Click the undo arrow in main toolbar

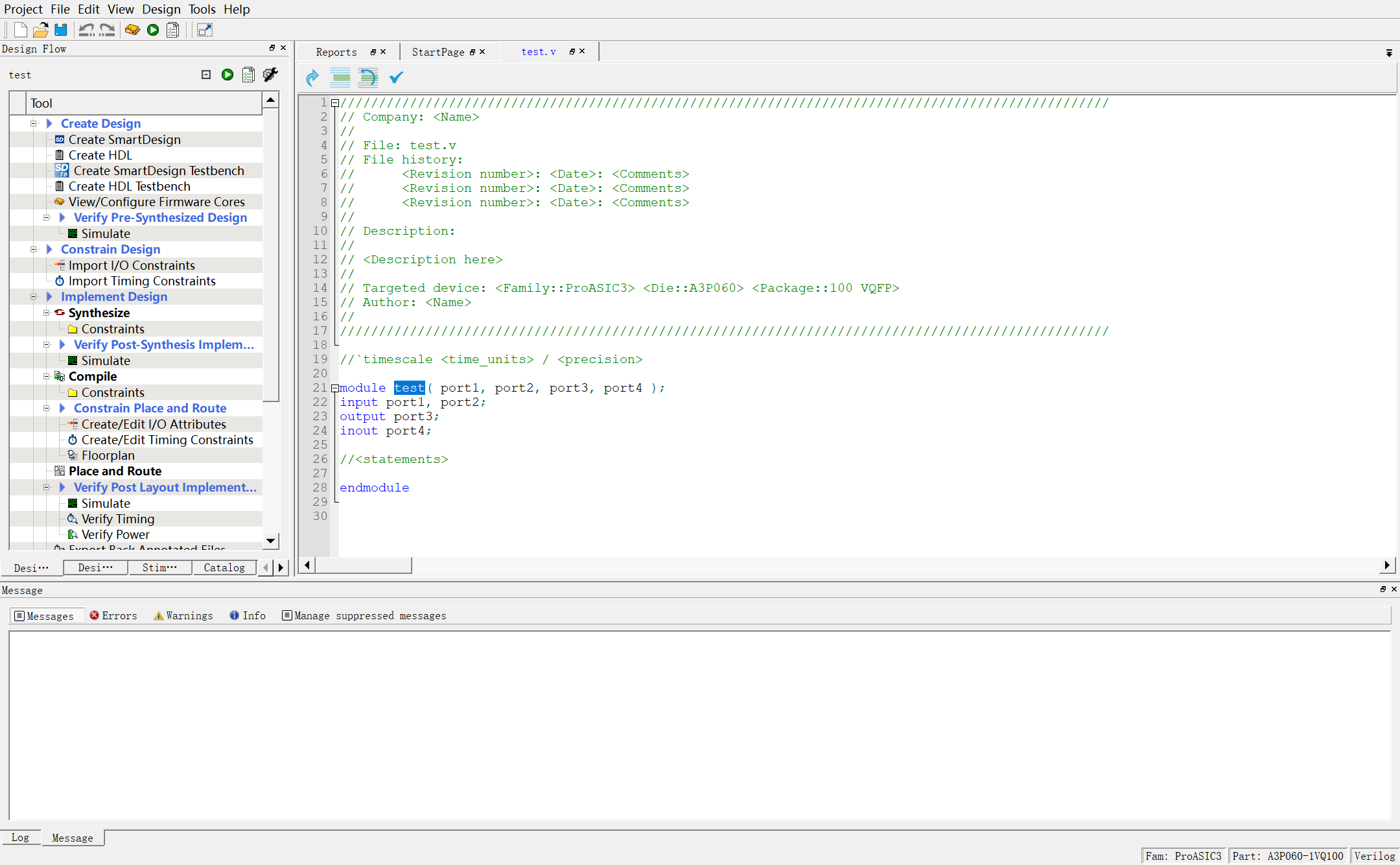pyautogui.click(x=86, y=30)
